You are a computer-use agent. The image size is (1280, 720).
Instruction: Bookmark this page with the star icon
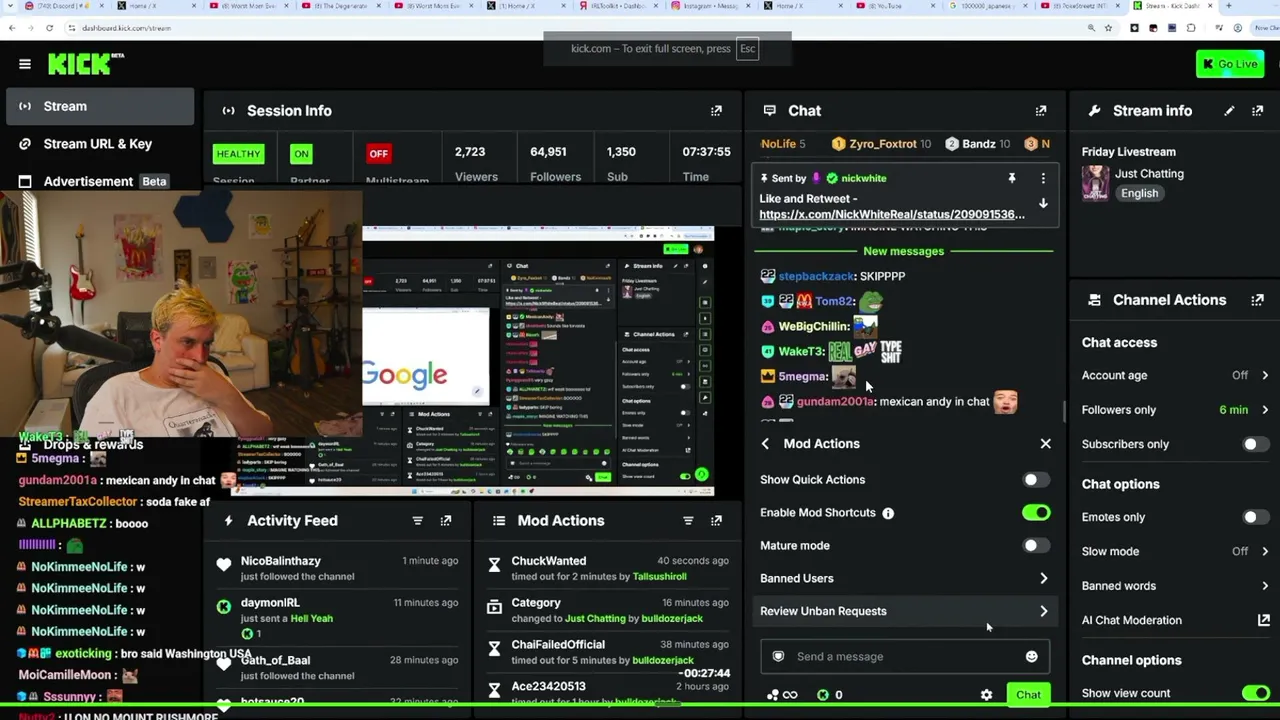click(1108, 28)
